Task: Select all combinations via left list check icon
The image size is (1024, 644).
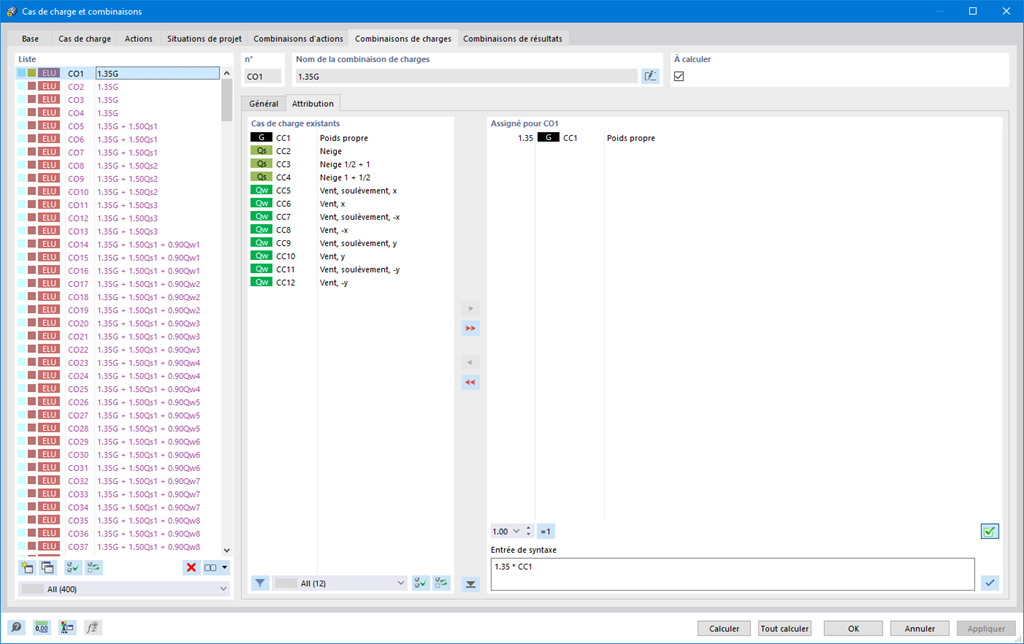Action: [73, 568]
